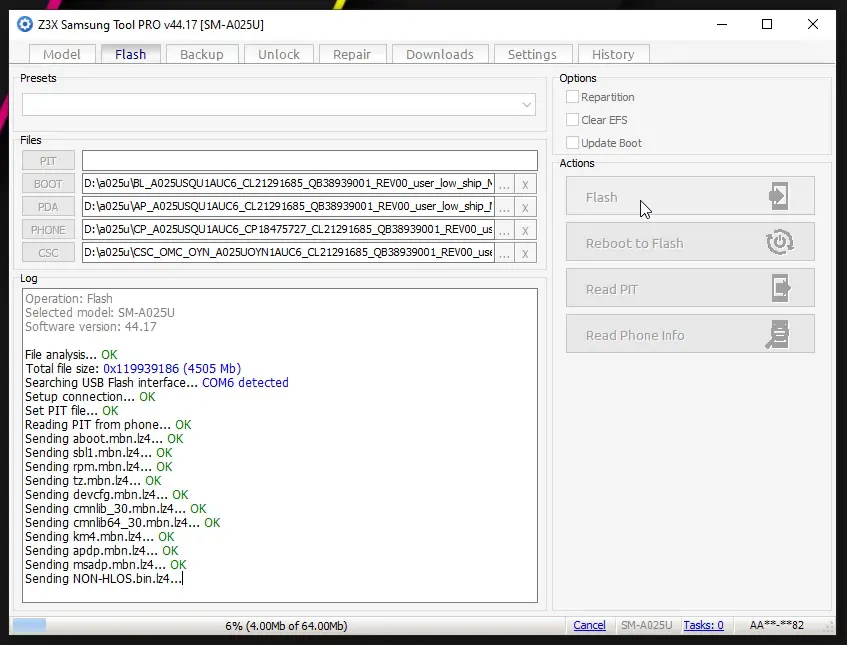Viewport: 847px width, 645px height.
Task: Click the Flash phone icon
Action: tap(778, 197)
